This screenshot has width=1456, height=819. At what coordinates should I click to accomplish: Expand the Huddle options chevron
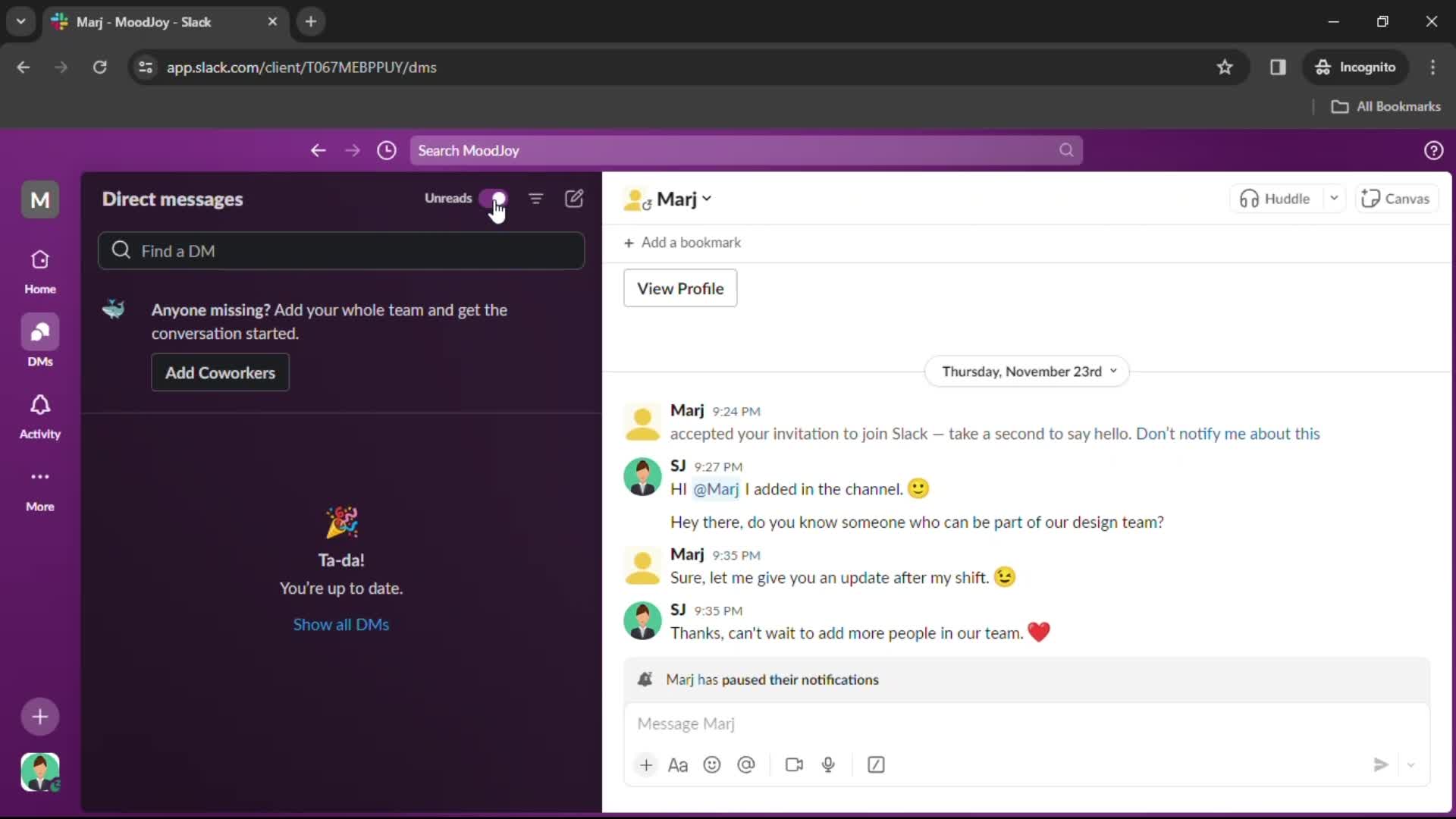[x=1333, y=198]
